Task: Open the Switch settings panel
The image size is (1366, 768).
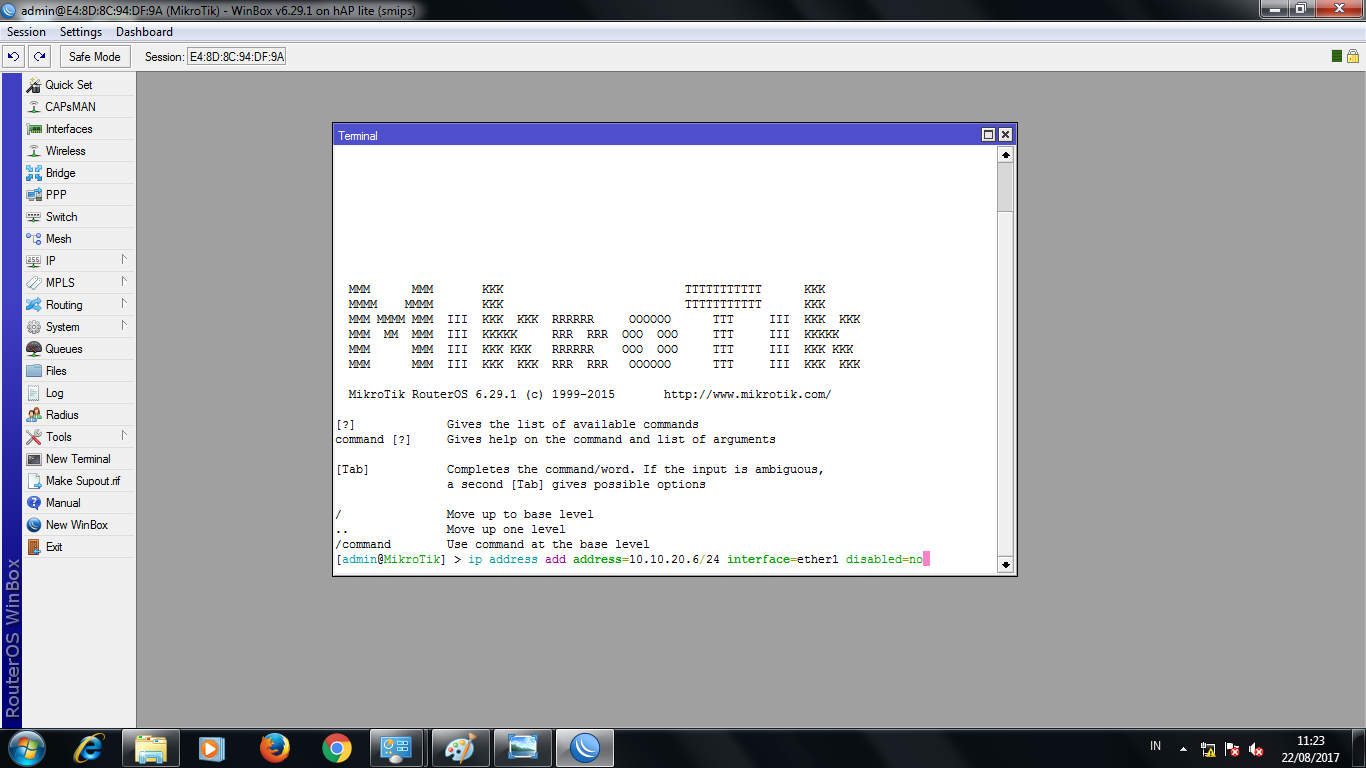Action: [x=61, y=216]
